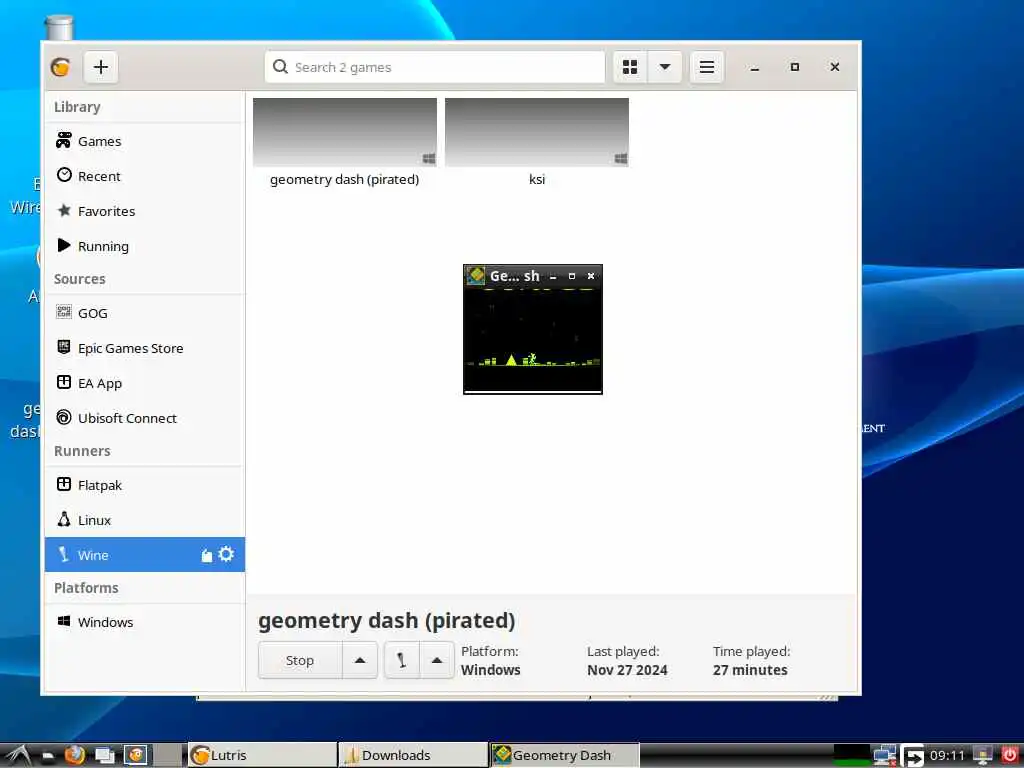The height and width of the screenshot is (768, 1024).
Task: Click the network icon in system tray
Action: click(885, 755)
